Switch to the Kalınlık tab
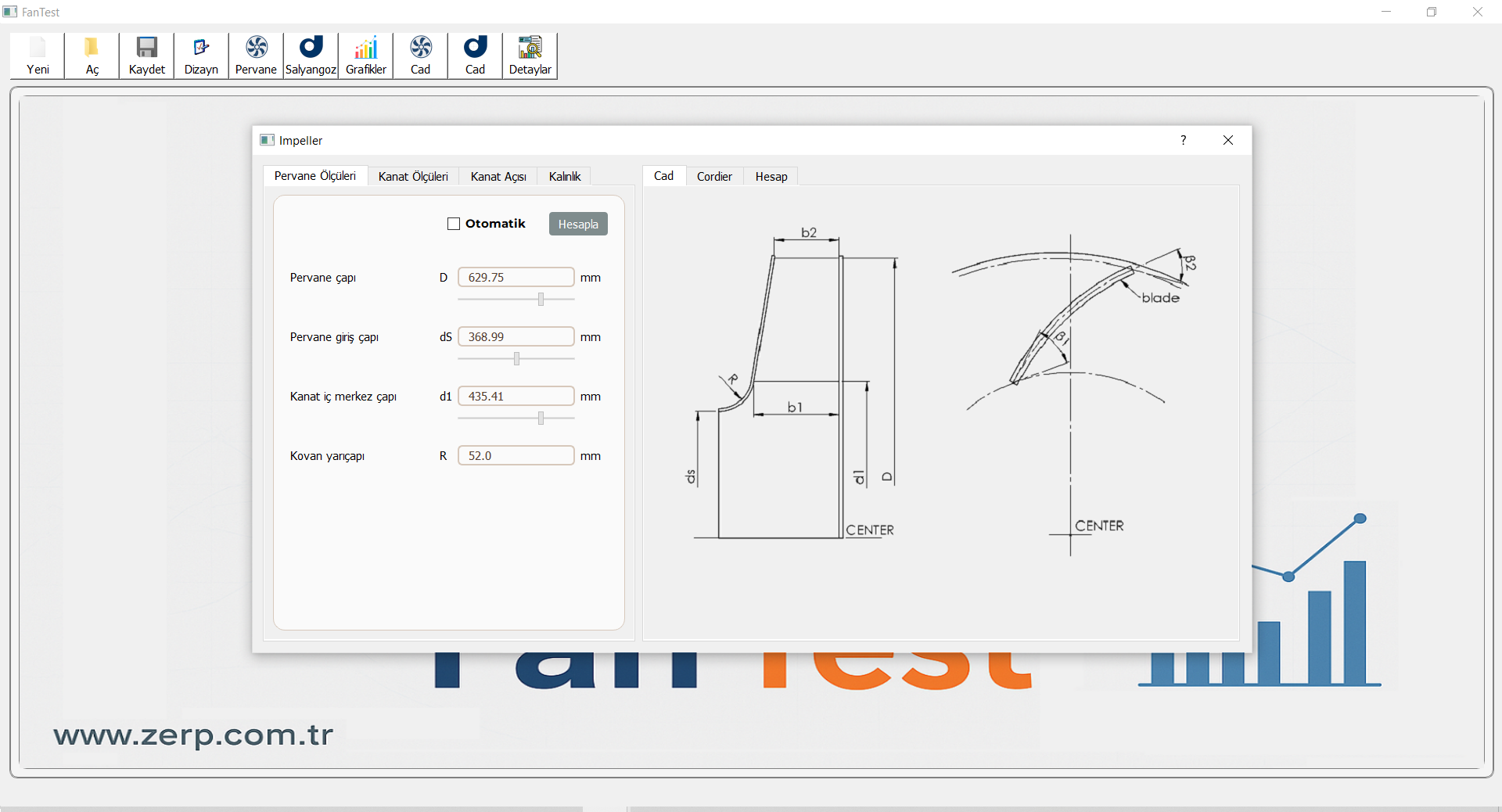The height and width of the screenshot is (812, 1502). 564,177
